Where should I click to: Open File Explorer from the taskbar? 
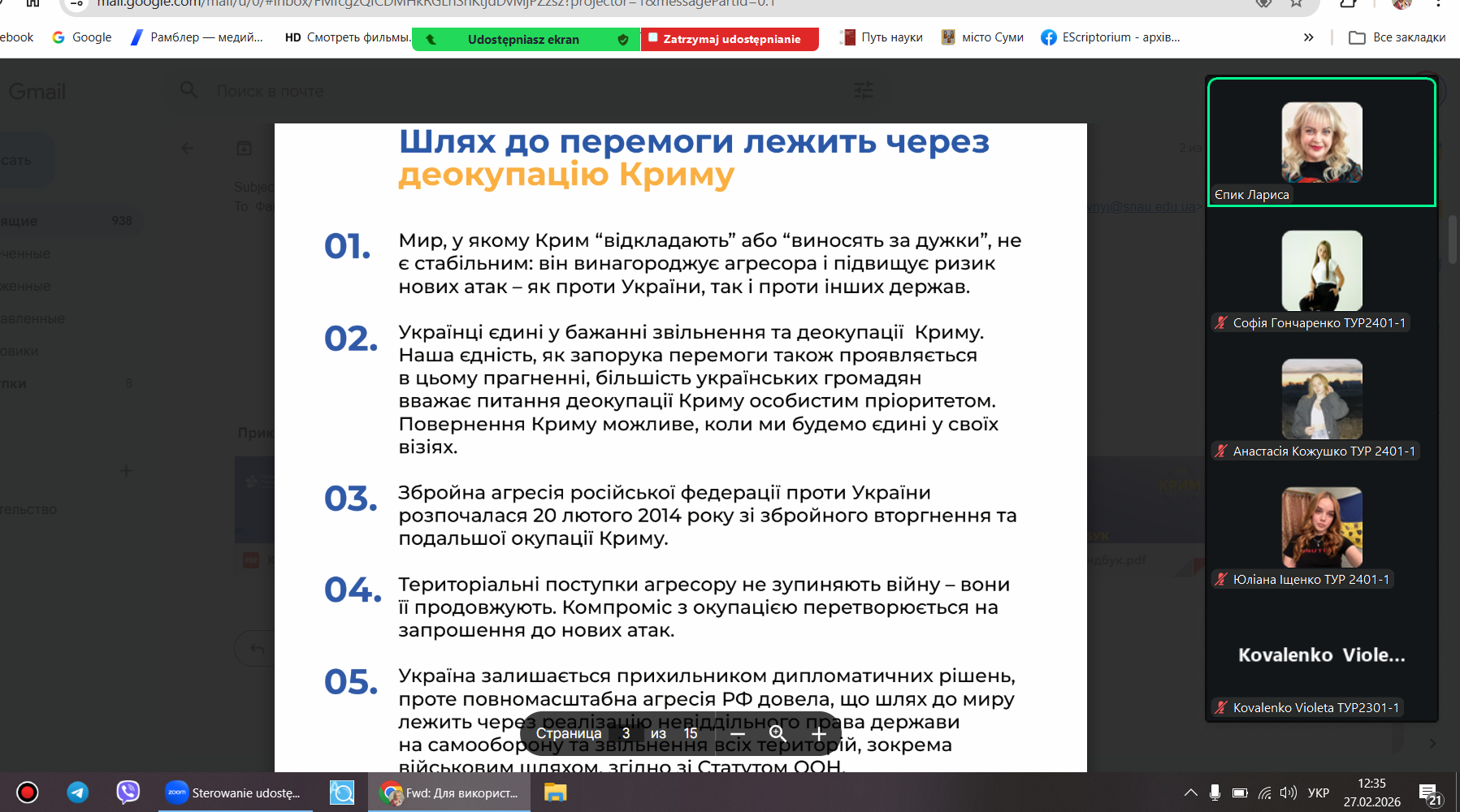555,793
